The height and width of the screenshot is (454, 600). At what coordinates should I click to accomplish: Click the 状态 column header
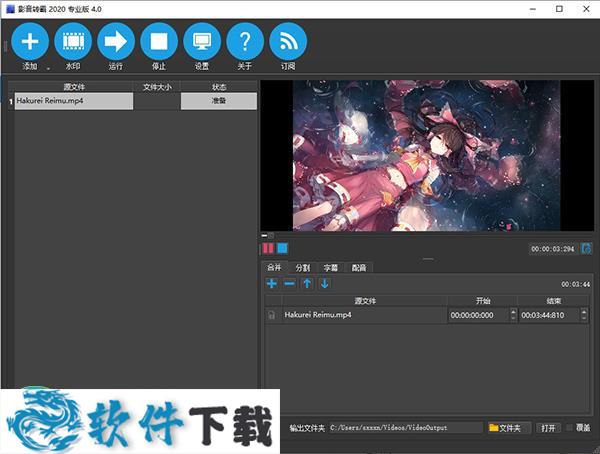click(x=219, y=87)
